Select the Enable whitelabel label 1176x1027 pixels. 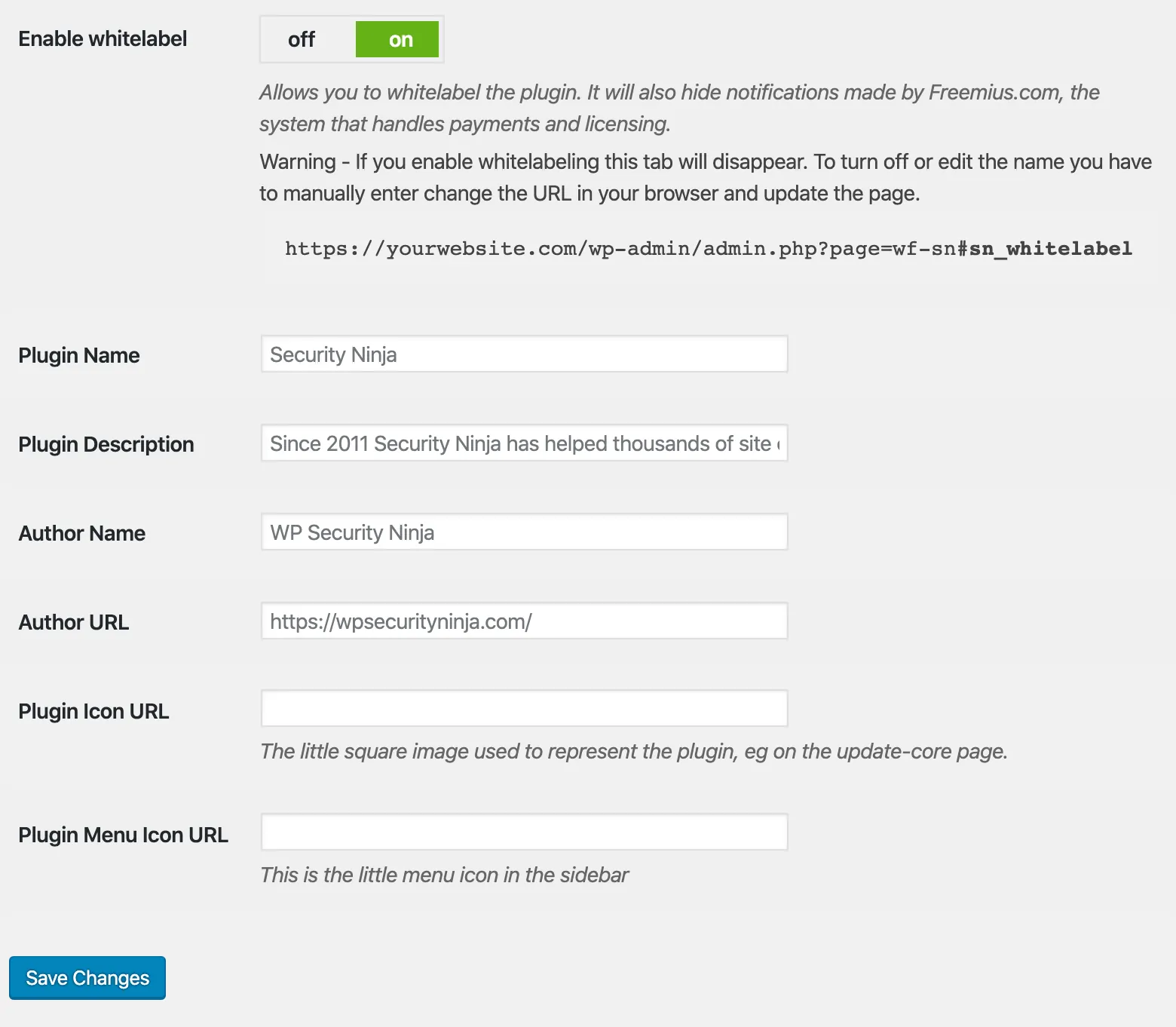pyautogui.click(x=103, y=39)
